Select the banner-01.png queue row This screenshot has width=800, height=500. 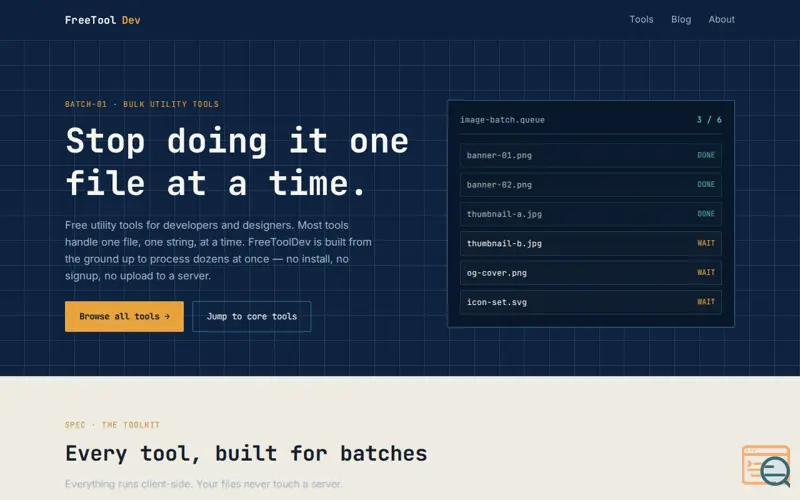(590, 155)
